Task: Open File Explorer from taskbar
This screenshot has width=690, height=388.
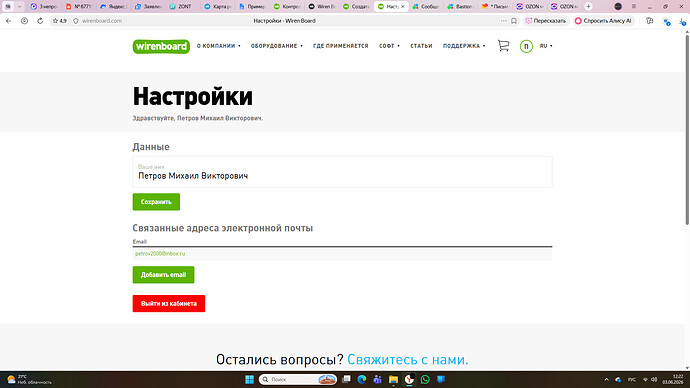Action: (x=393, y=379)
